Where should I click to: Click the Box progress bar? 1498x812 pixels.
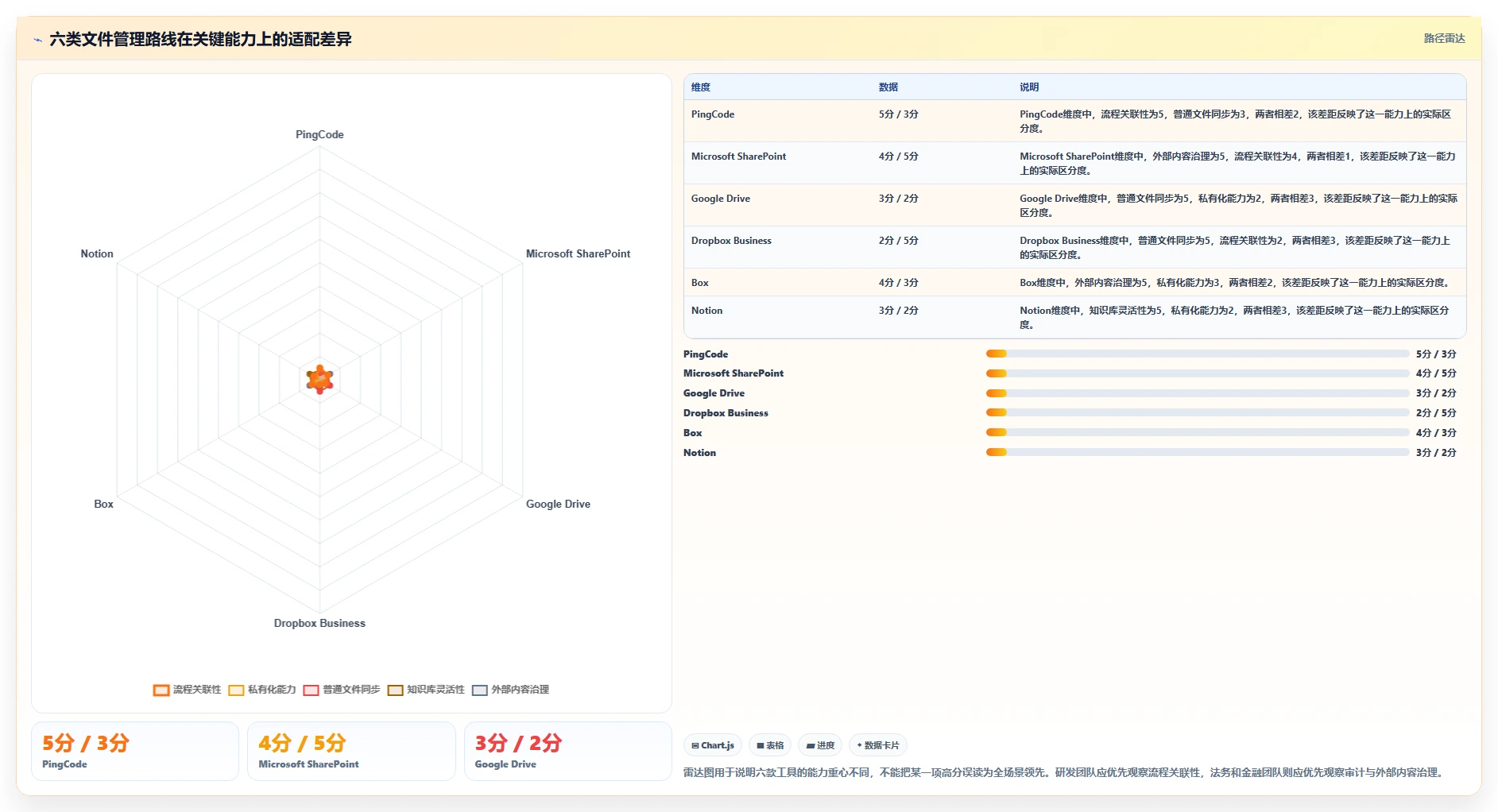[1198, 433]
